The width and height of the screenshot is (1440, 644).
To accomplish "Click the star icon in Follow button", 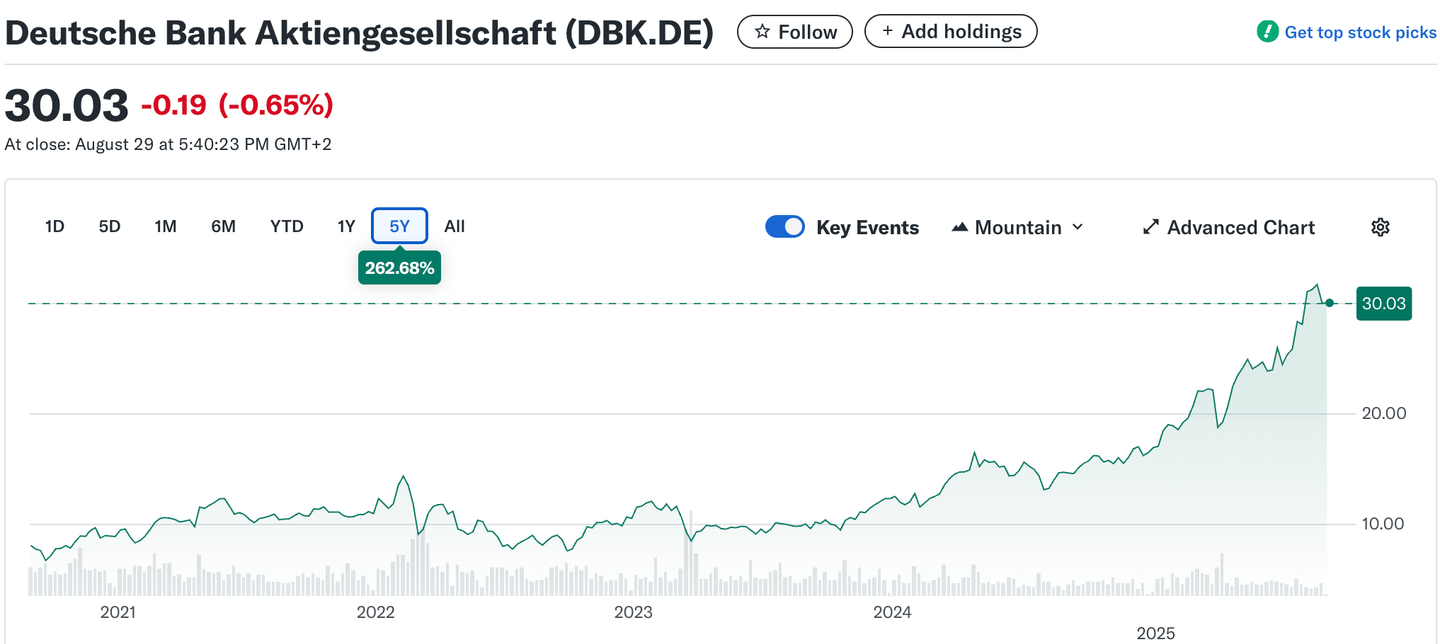I will click(762, 32).
